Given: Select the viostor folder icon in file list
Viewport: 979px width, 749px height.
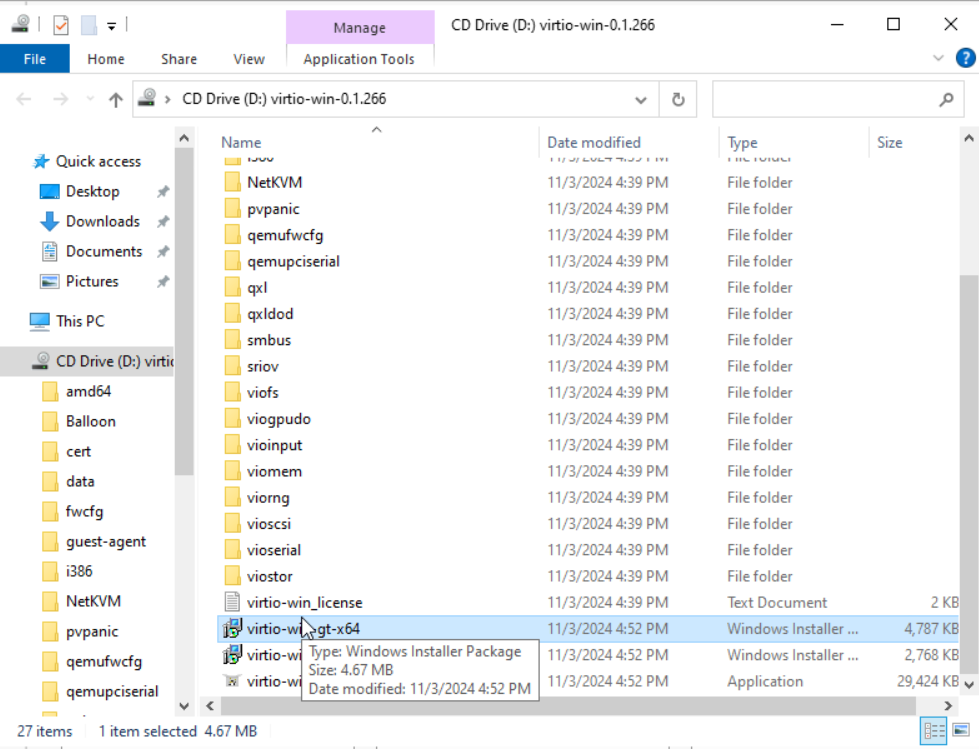Looking at the screenshot, I should coord(232,575).
